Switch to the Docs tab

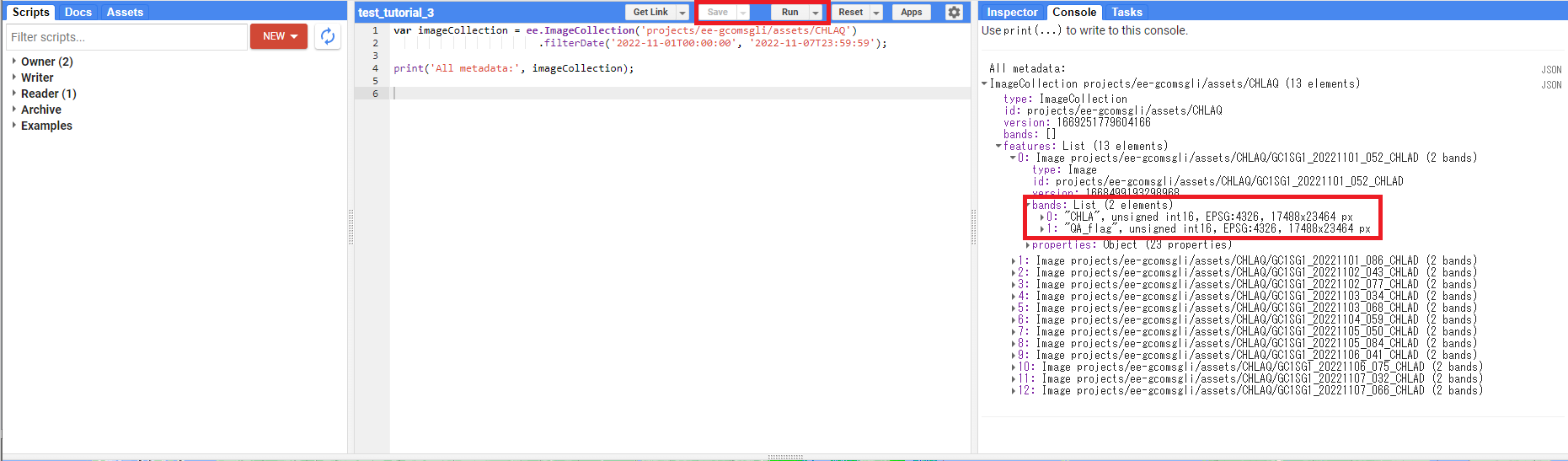(78, 12)
